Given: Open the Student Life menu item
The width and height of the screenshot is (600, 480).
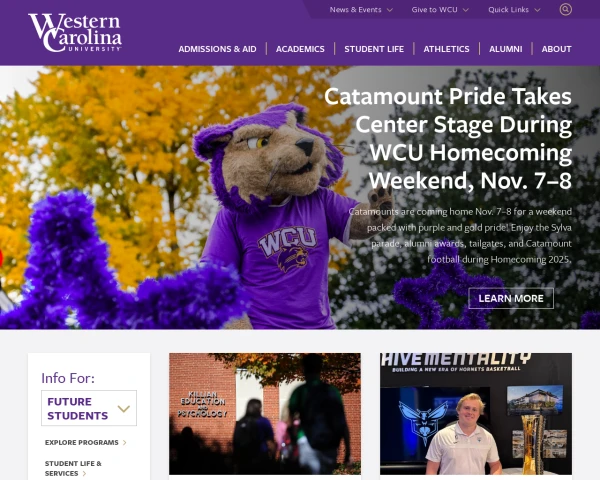Looking at the screenshot, I should click(x=374, y=49).
